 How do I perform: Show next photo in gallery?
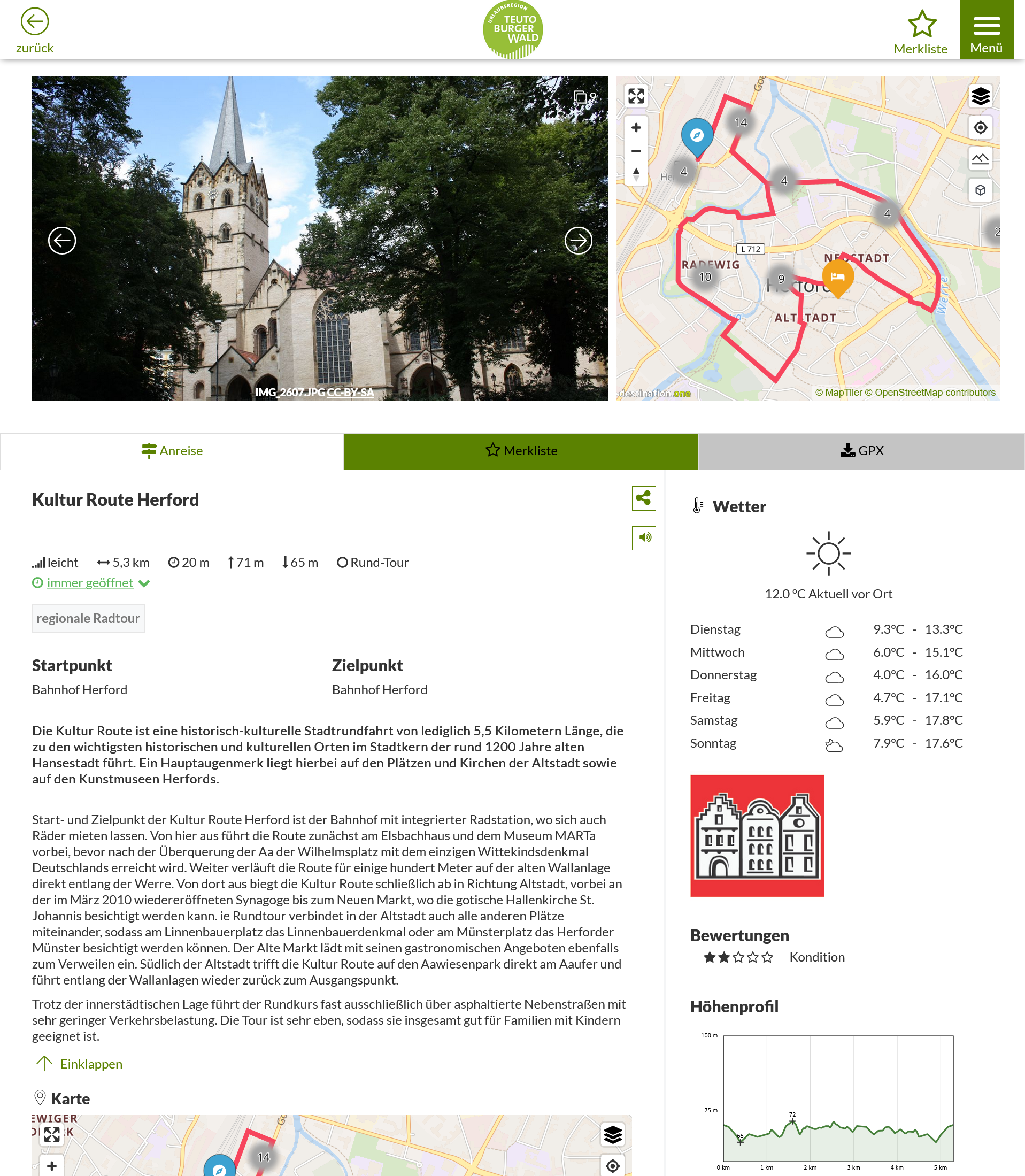point(579,240)
